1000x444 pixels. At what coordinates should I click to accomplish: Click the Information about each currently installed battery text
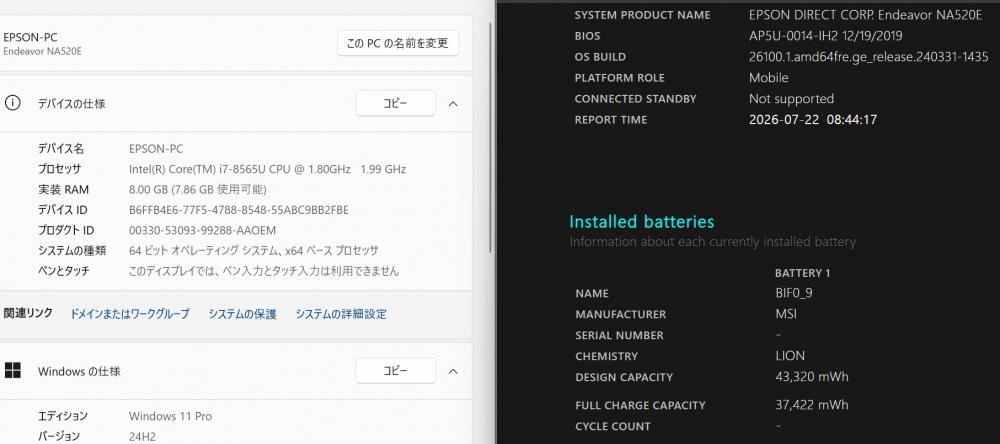(x=712, y=242)
